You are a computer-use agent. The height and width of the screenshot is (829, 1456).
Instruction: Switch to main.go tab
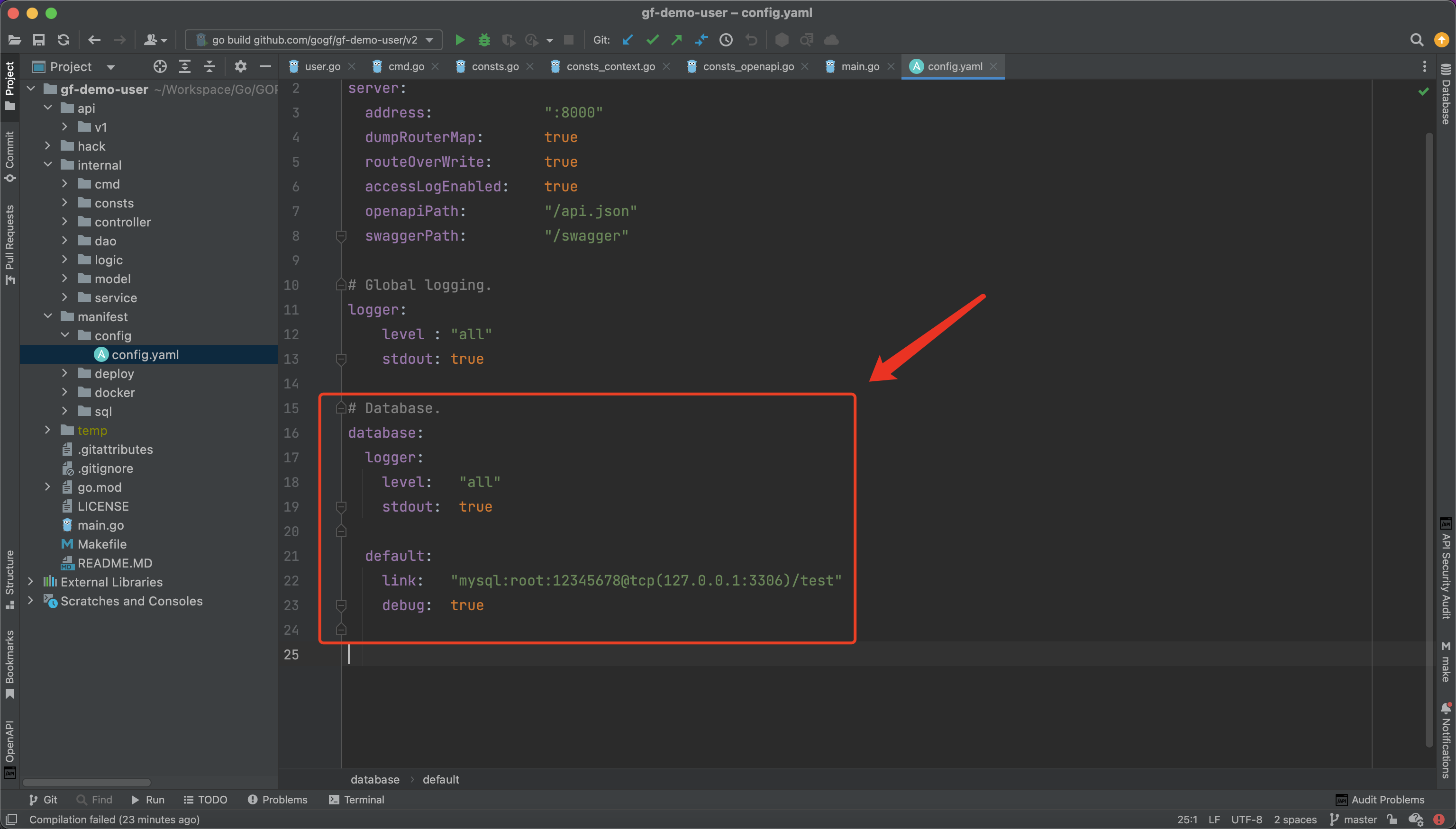(x=860, y=67)
